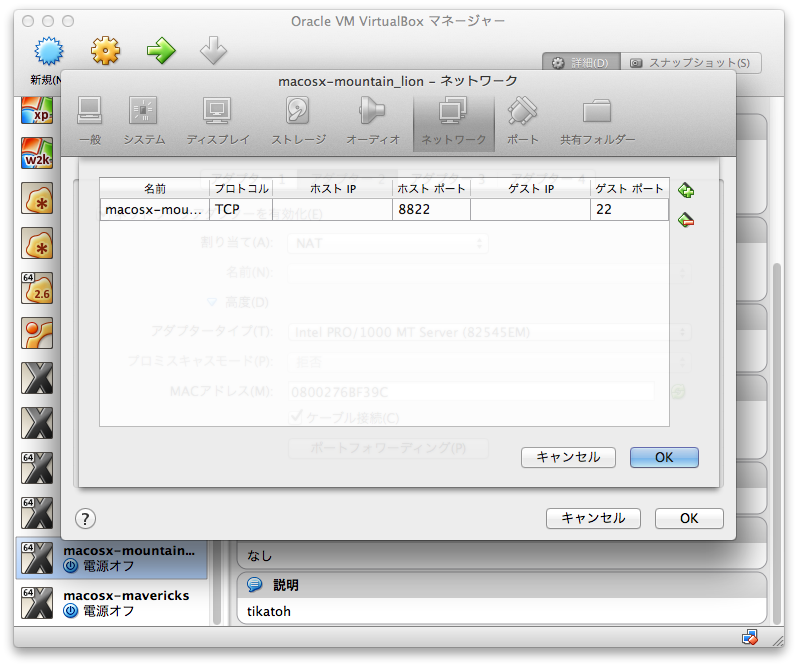This screenshot has height=667, width=798.
Task: Click the help question mark button
Action: click(x=86, y=518)
